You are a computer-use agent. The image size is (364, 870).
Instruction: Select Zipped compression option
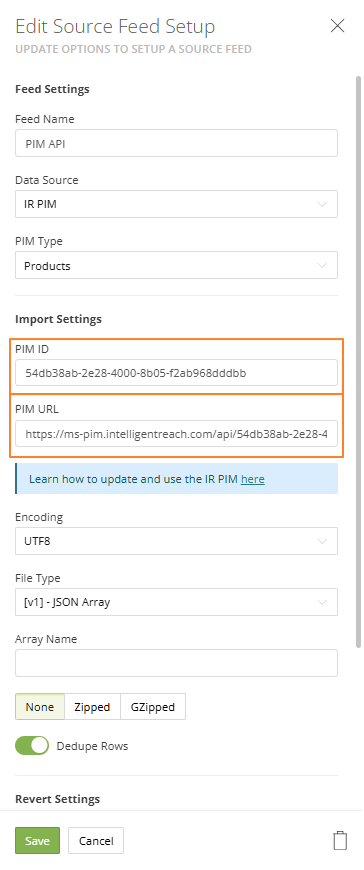tap(92, 707)
